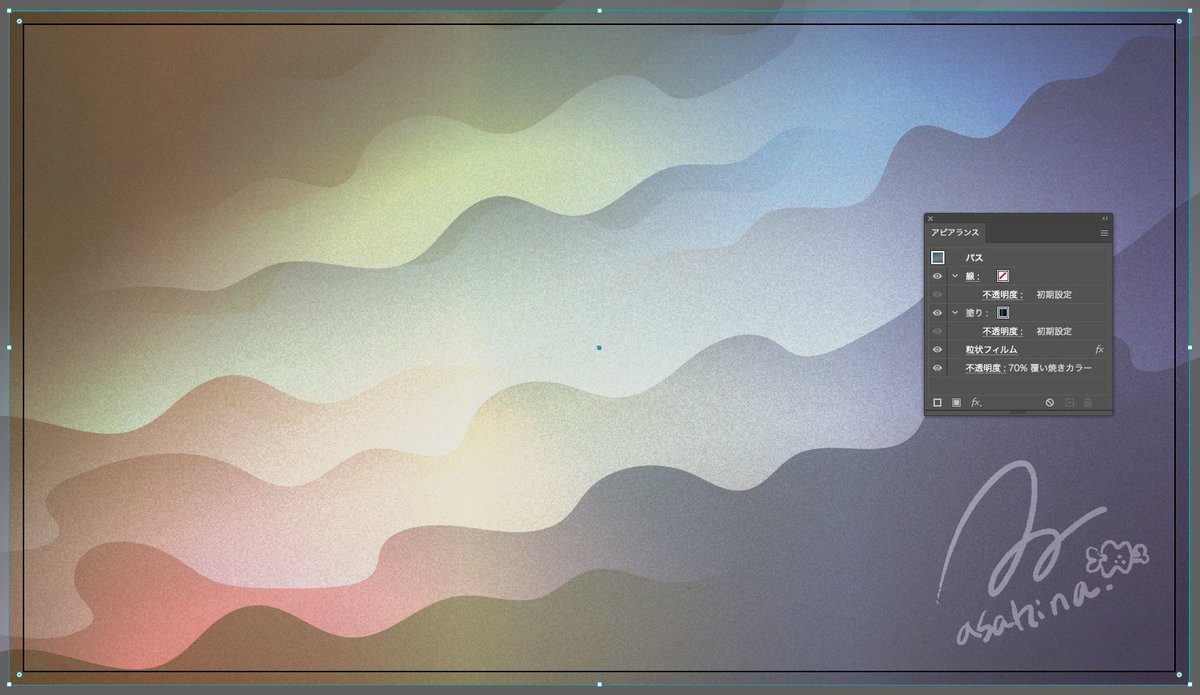Collapse the Appearance panel with the double arrows
The width and height of the screenshot is (1200, 695).
[1105, 218]
